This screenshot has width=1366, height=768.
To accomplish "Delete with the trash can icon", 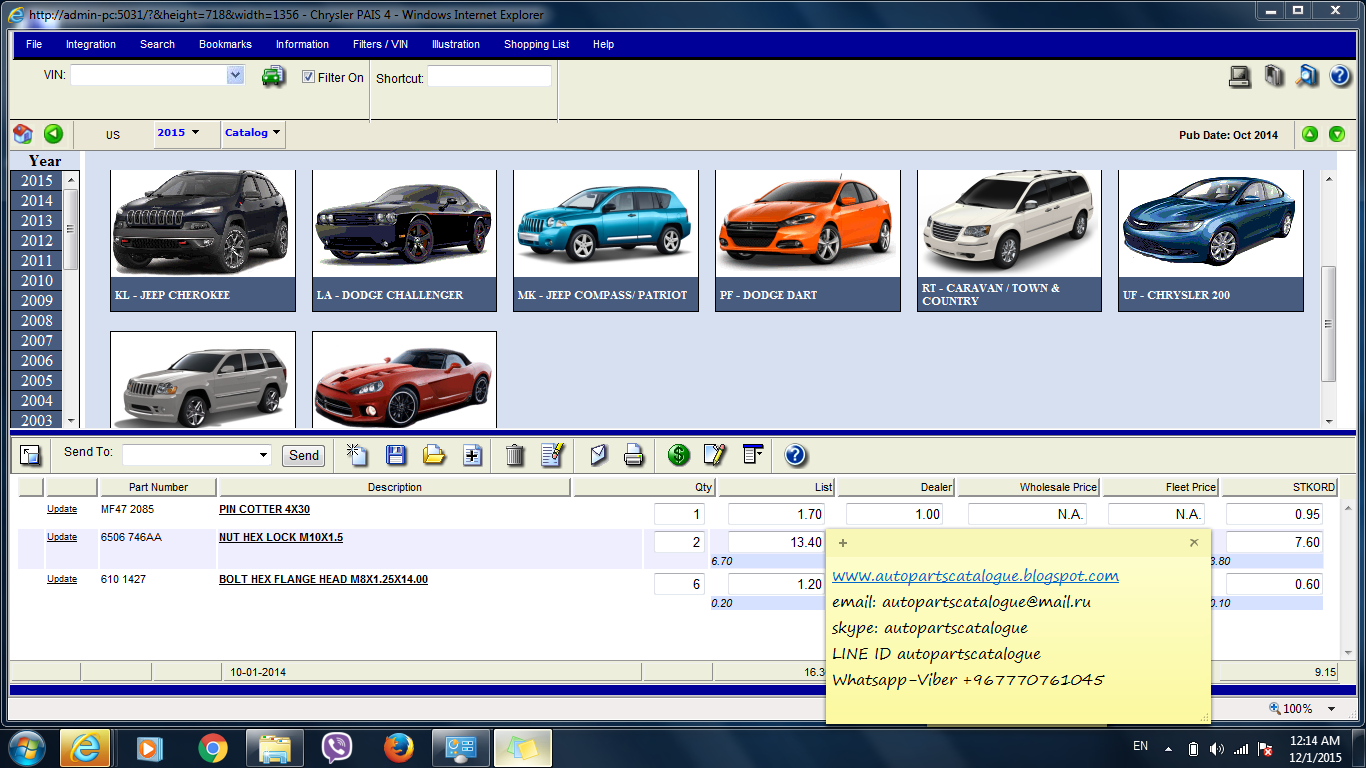I will pyautogui.click(x=515, y=455).
